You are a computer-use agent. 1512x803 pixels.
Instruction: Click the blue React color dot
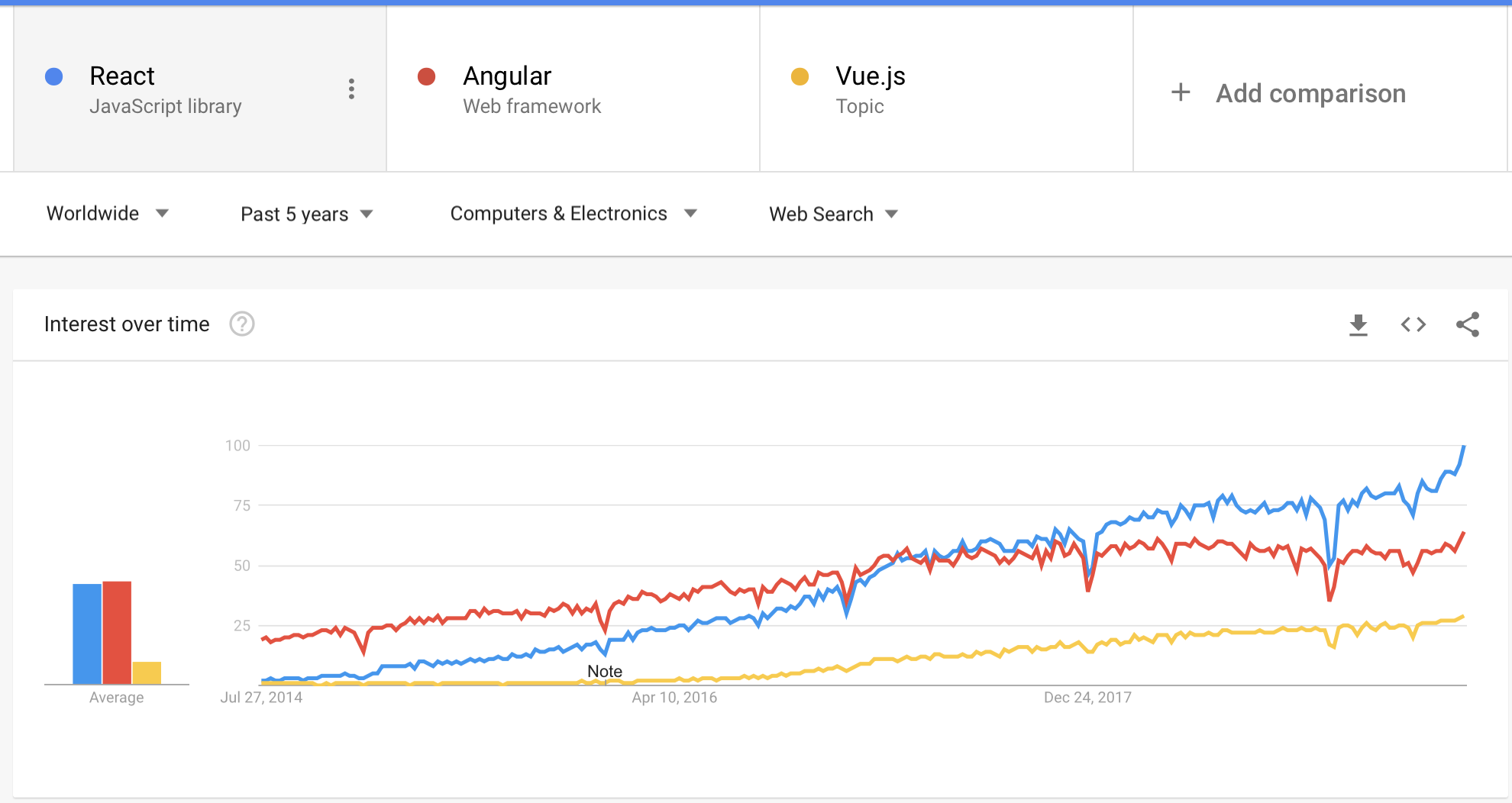coord(53,76)
